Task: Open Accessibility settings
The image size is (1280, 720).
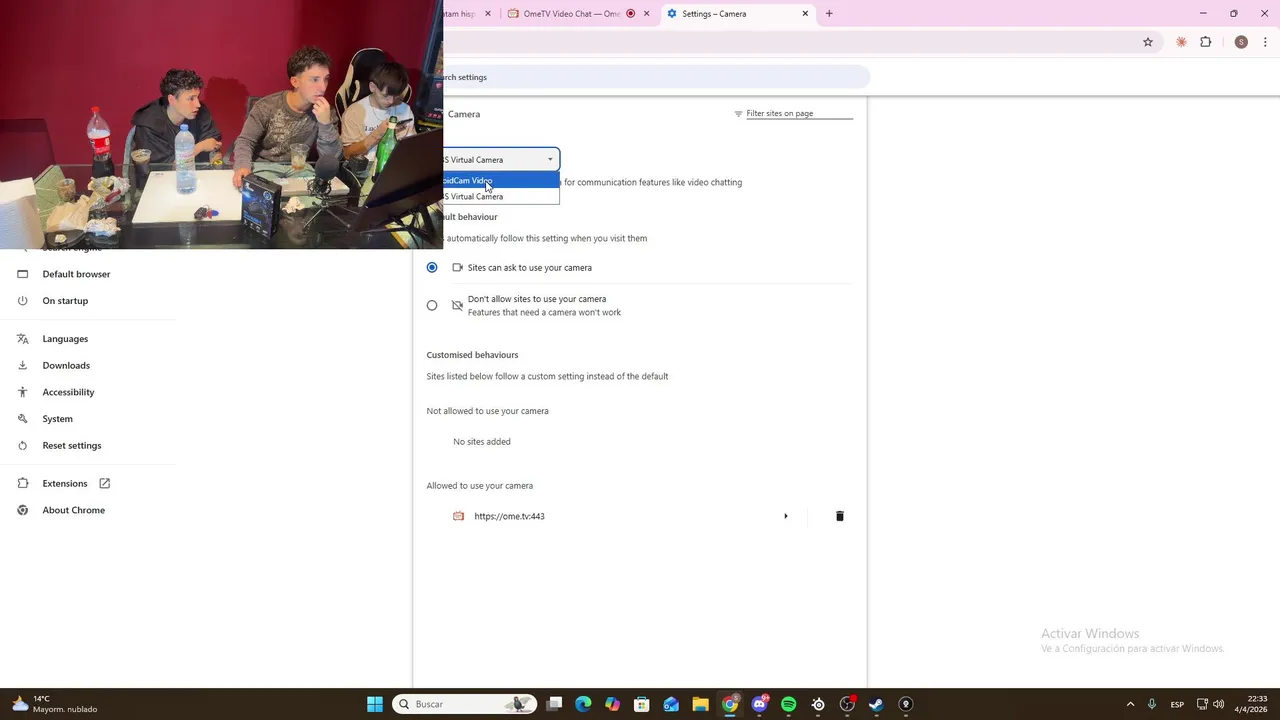Action: pos(68,392)
